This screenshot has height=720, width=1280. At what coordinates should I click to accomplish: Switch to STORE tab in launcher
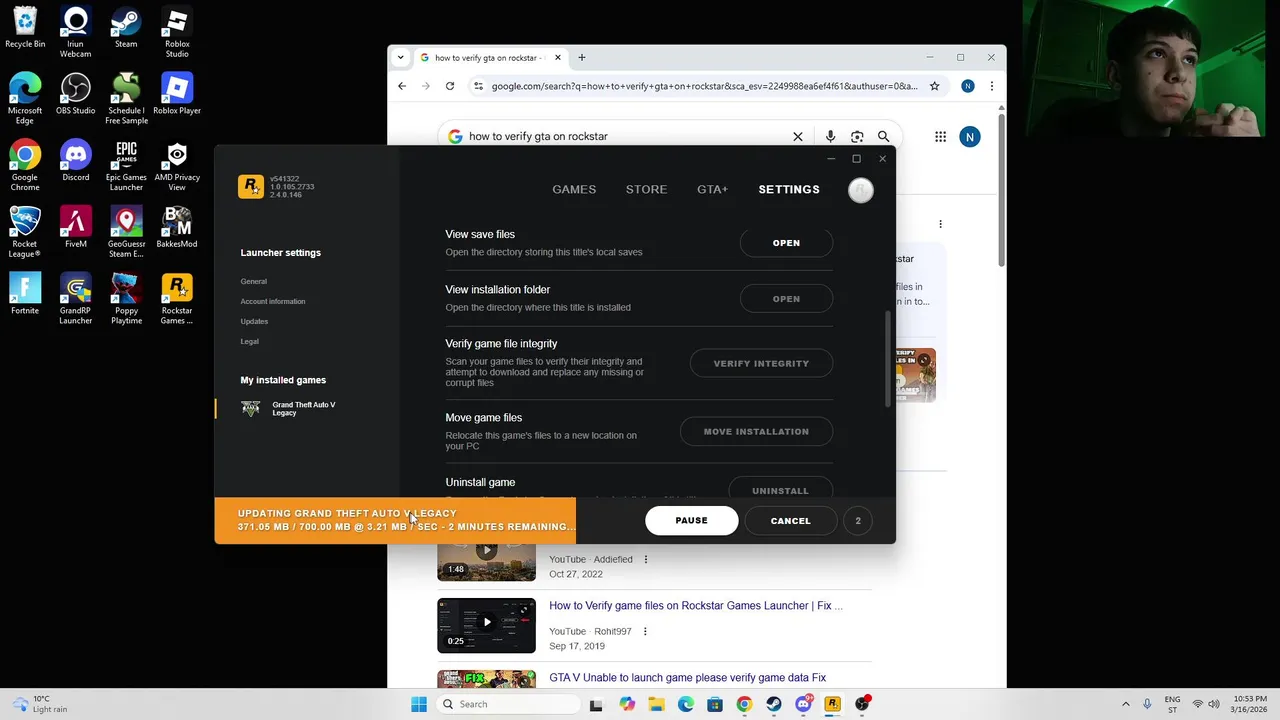click(646, 189)
